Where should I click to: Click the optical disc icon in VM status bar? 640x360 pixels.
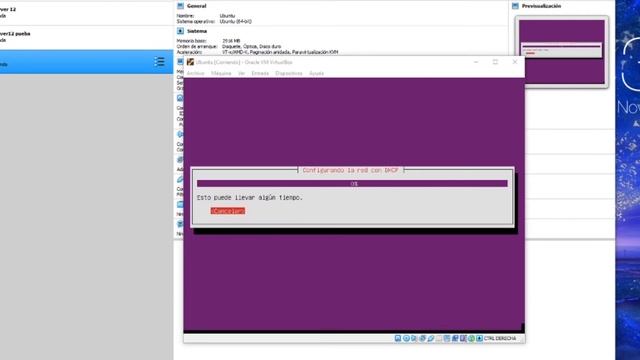407,338
